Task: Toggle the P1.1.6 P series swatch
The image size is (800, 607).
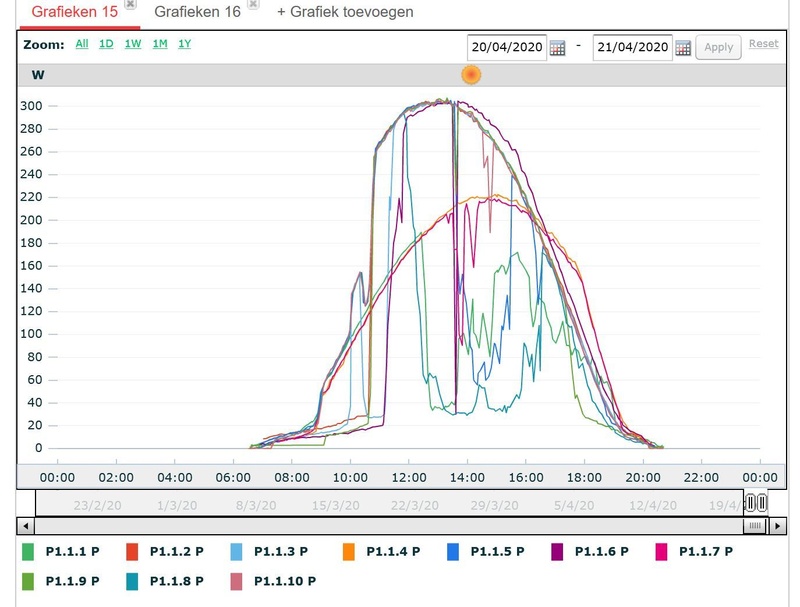Action: click(x=557, y=552)
